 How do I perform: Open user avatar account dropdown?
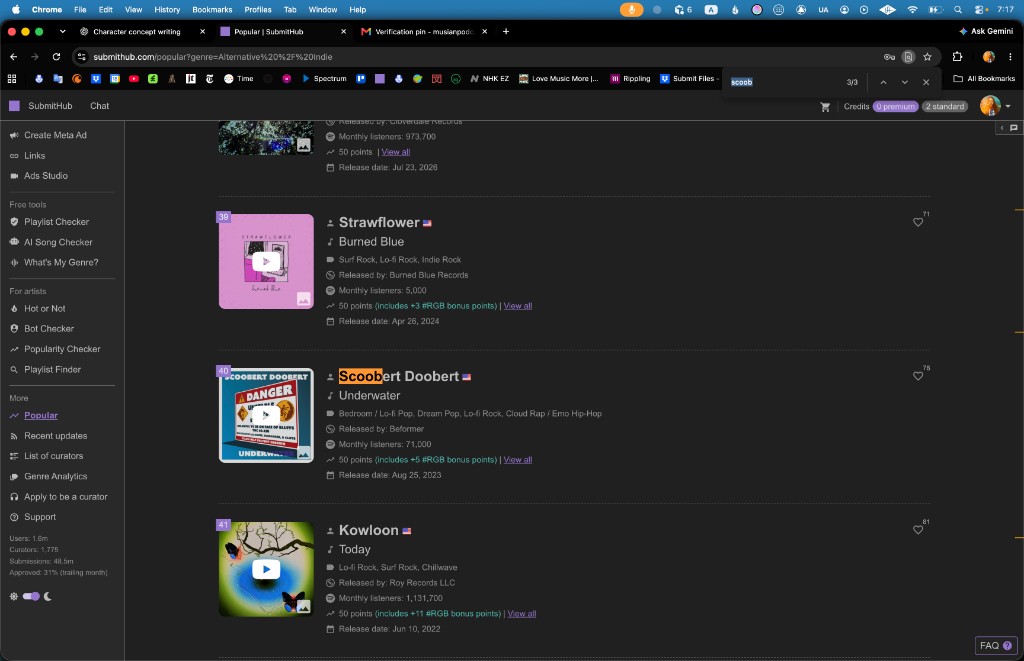point(995,106)
